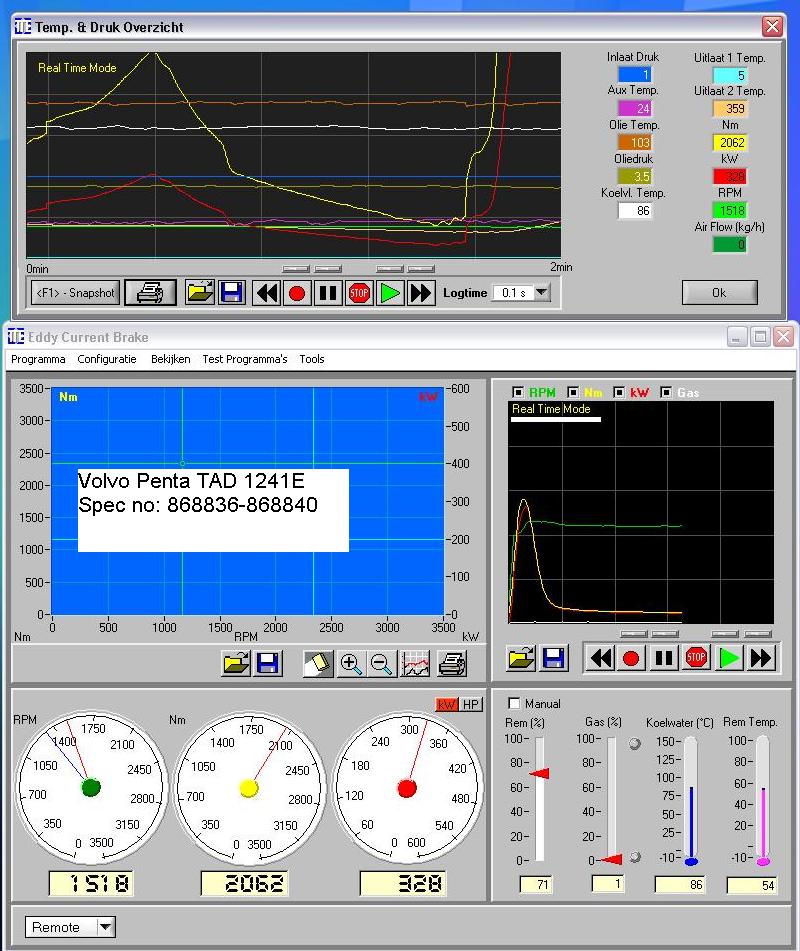This screenshot has width=800, height=951.
Task: Enable the Manual checkbox
Action: point(514,703)
